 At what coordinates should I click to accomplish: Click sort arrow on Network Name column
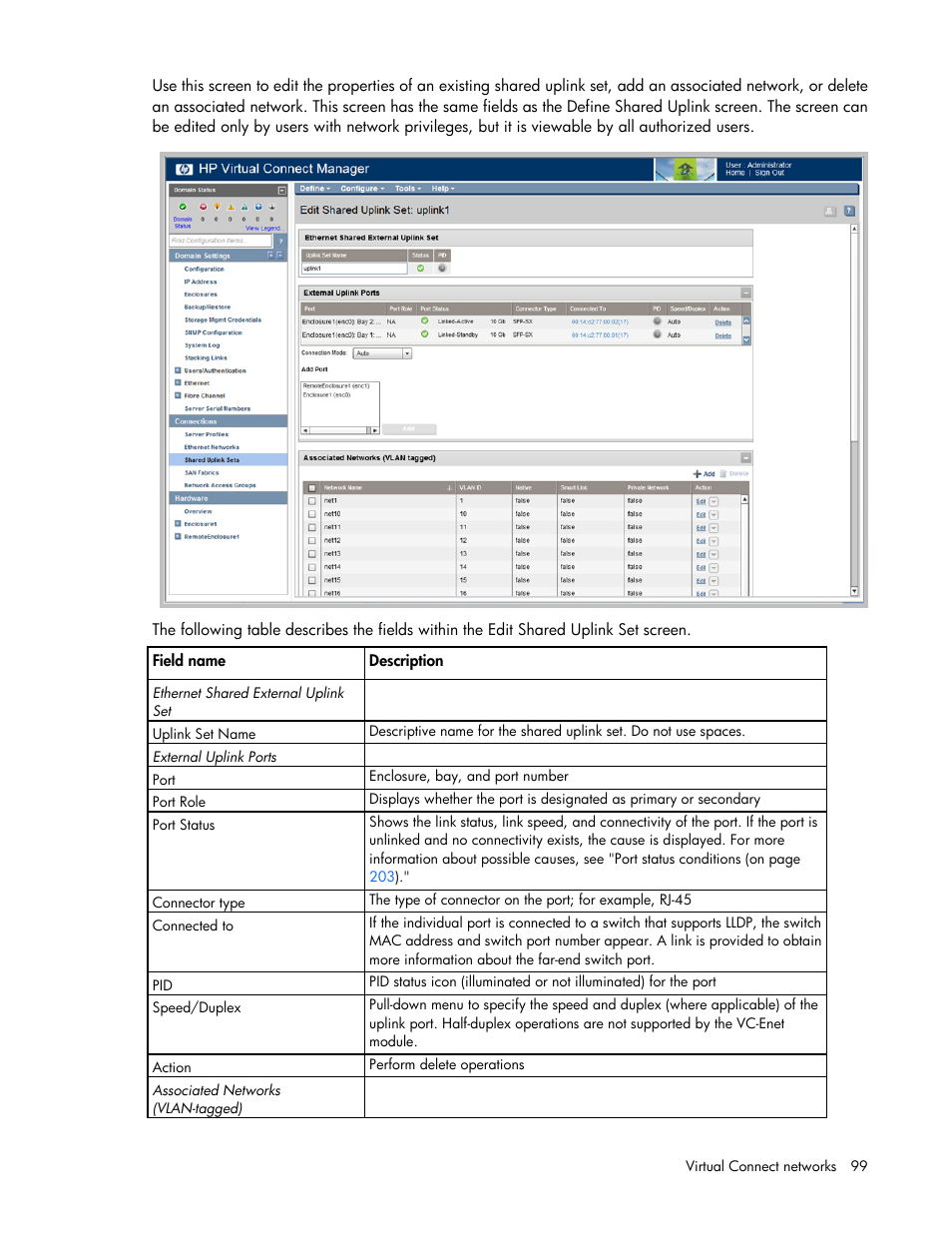(449, 488)
